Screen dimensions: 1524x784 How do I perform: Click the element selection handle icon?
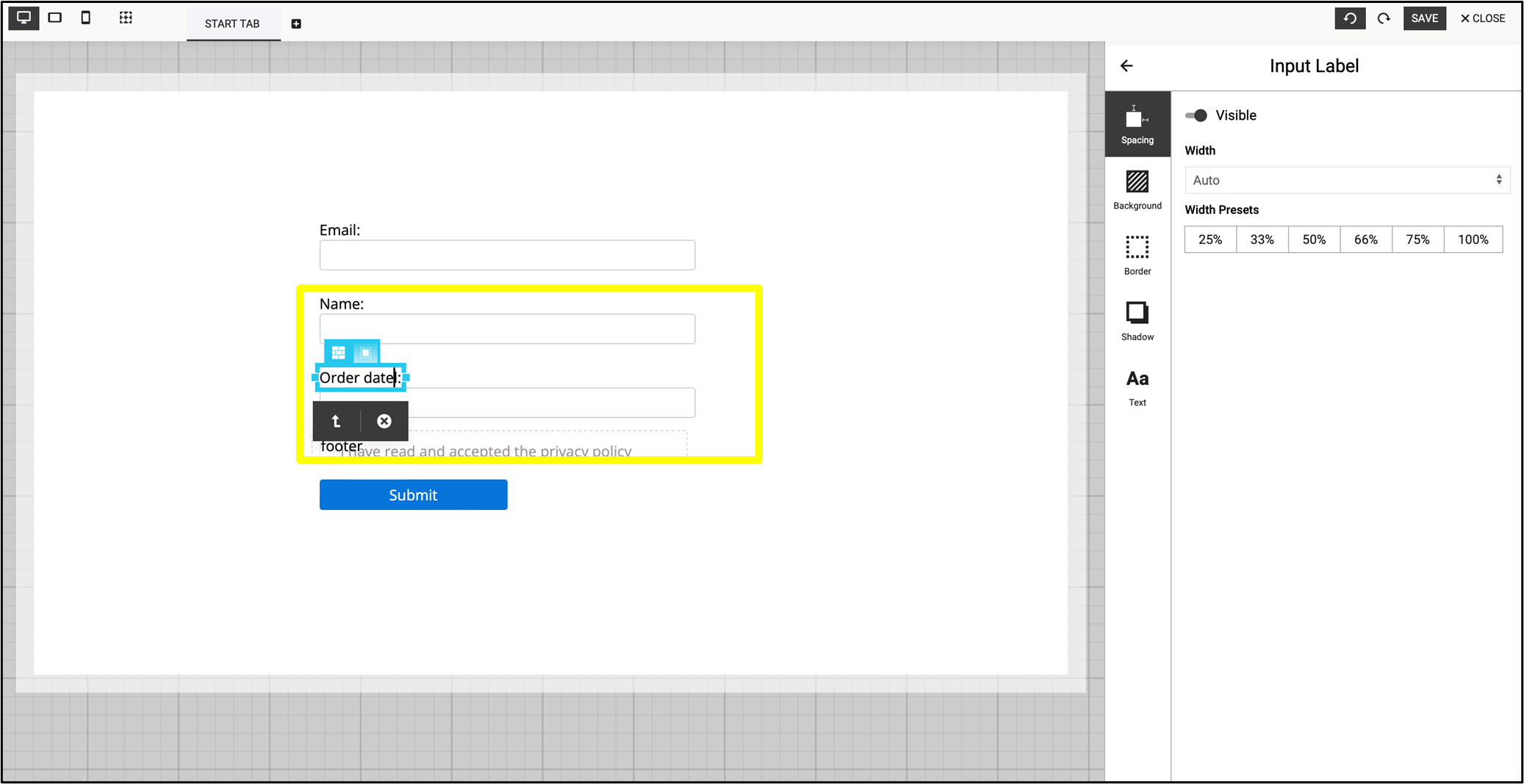point(364,353)
